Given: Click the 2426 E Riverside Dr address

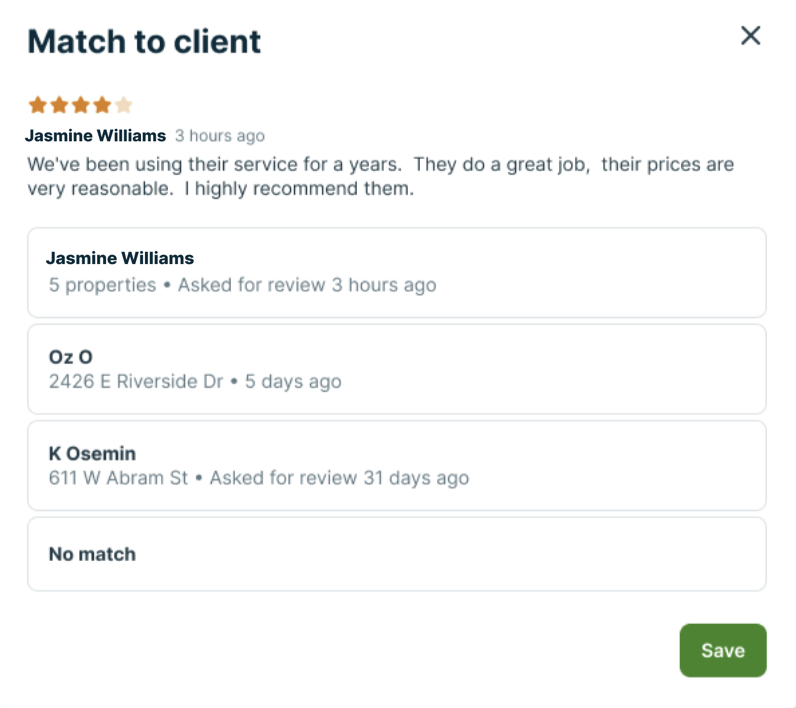Looking at the screenshot, I should [x=136, y=381].
